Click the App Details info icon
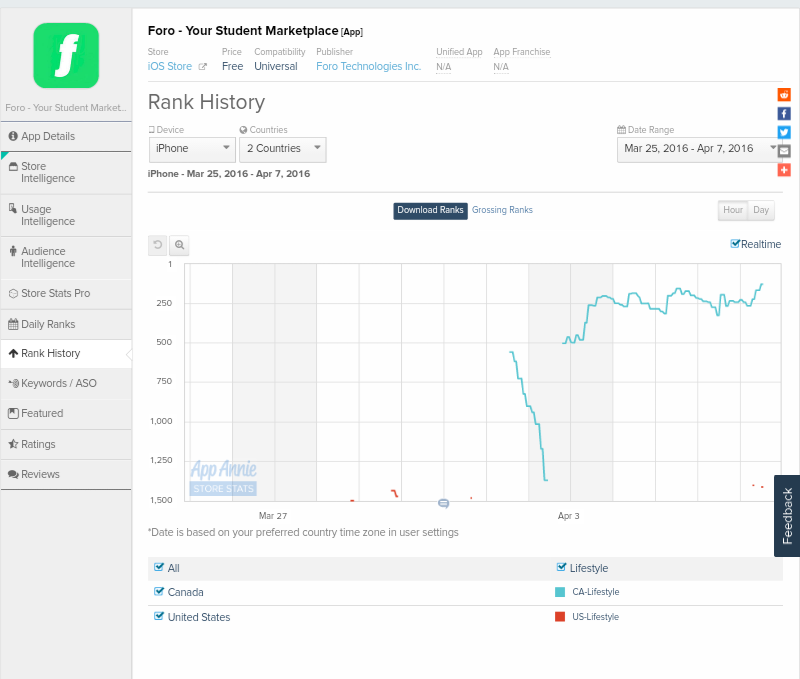Image resolution: width=800 pixels, height=679 pixels. click(13, 136)
